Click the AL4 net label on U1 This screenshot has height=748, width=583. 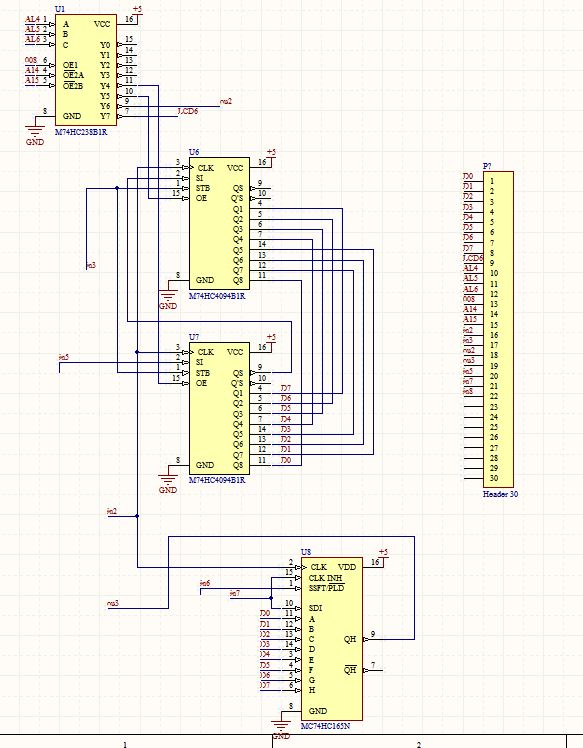(x=32, y=19)
